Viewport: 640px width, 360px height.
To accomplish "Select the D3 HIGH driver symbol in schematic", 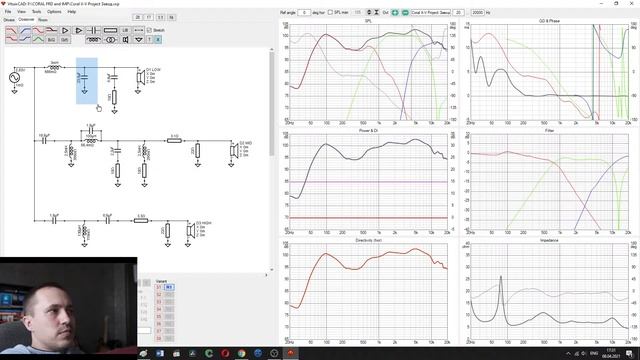I will [191, 231].
